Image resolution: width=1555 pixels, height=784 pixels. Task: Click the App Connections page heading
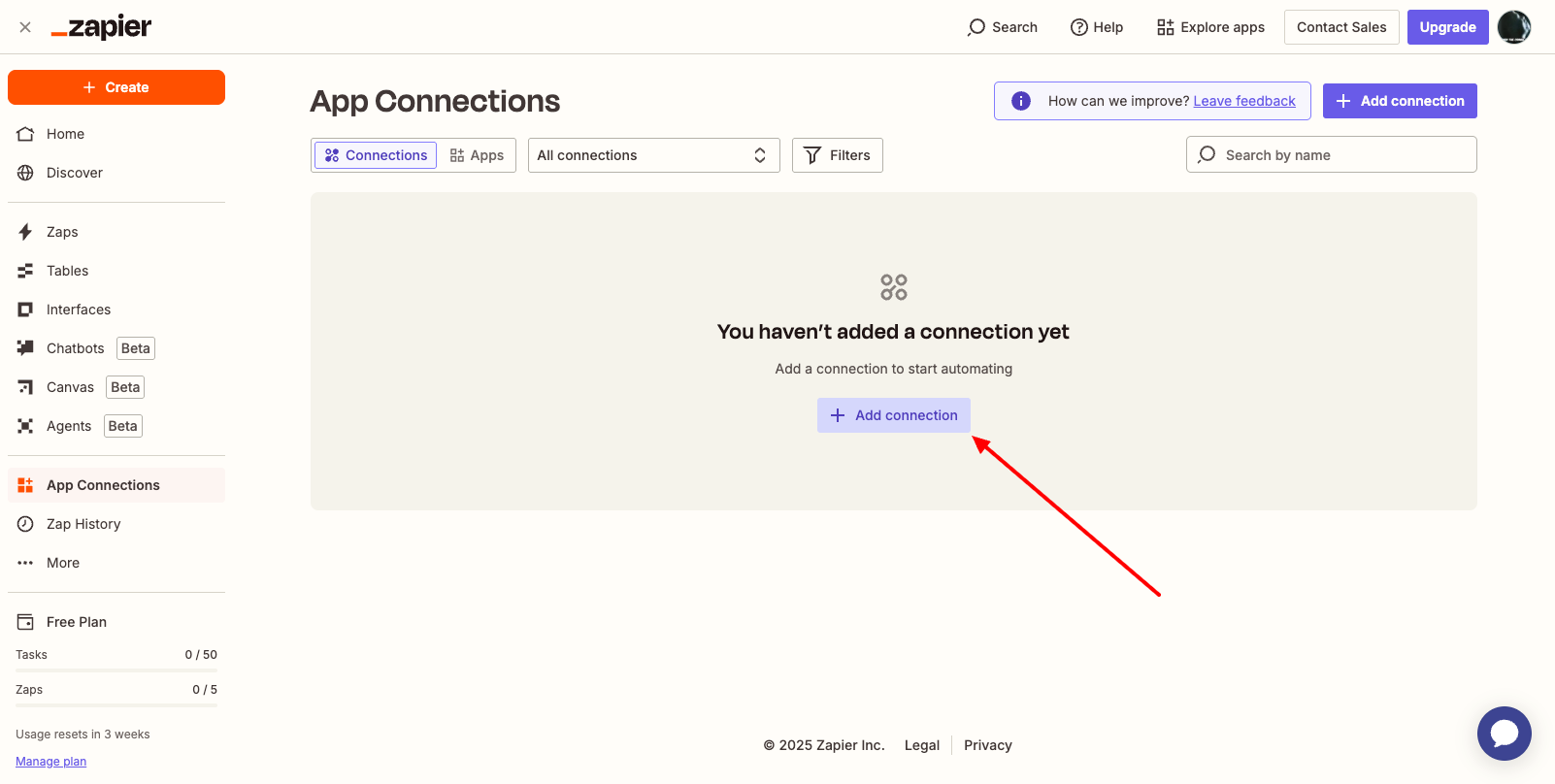(435, 102)
